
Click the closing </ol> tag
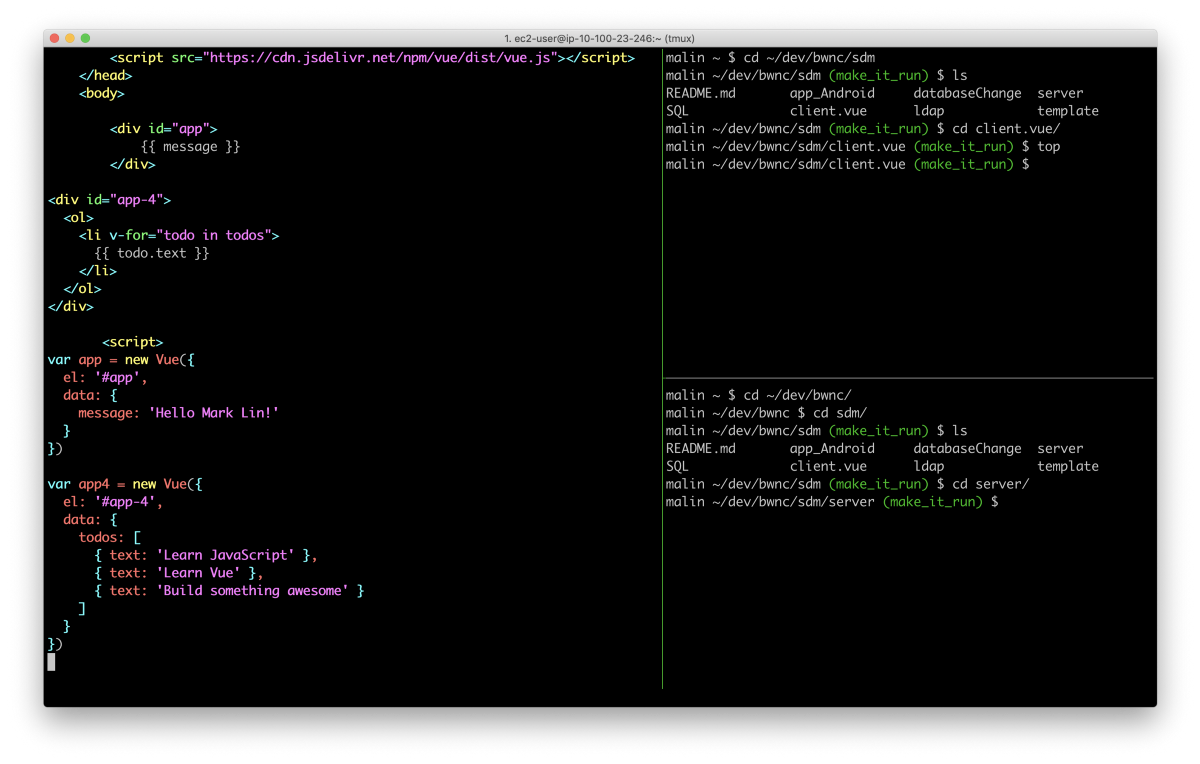[x=82, y=288]
